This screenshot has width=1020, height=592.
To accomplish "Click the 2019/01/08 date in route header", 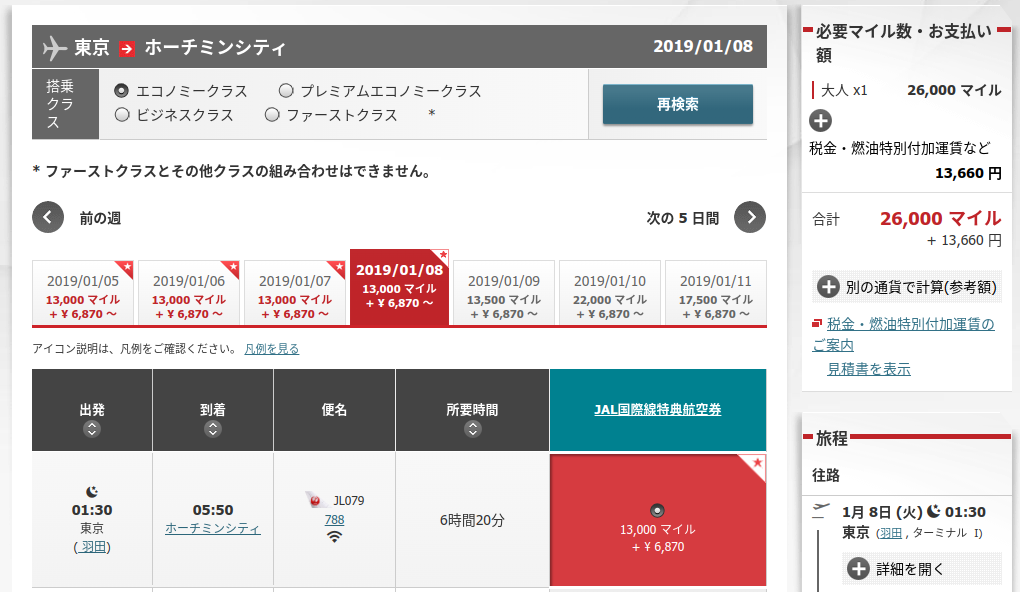I will tap(703, 47).
